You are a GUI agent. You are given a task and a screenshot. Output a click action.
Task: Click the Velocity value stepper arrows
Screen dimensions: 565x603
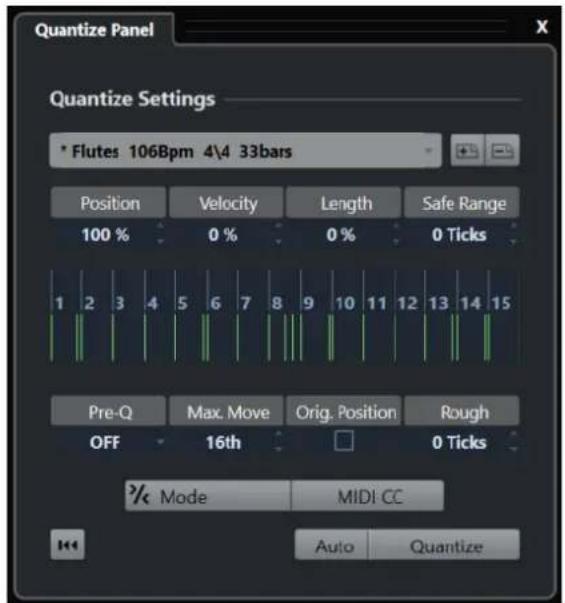click(x=278, y=233)
